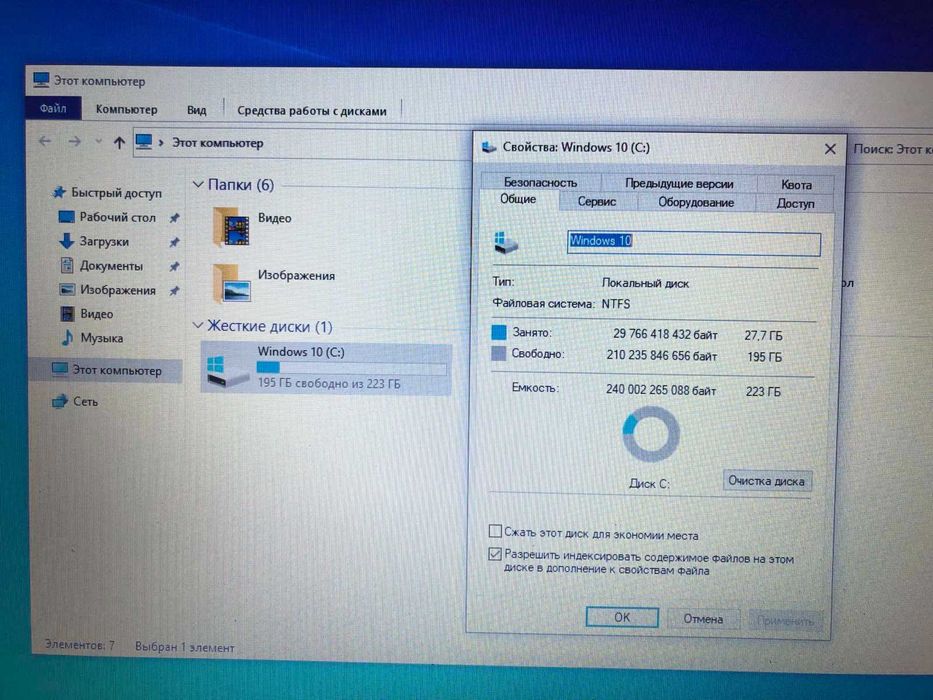933x700 pixels.
Task: Select the Видео folder icon
Action: click(x=231, y=227)
